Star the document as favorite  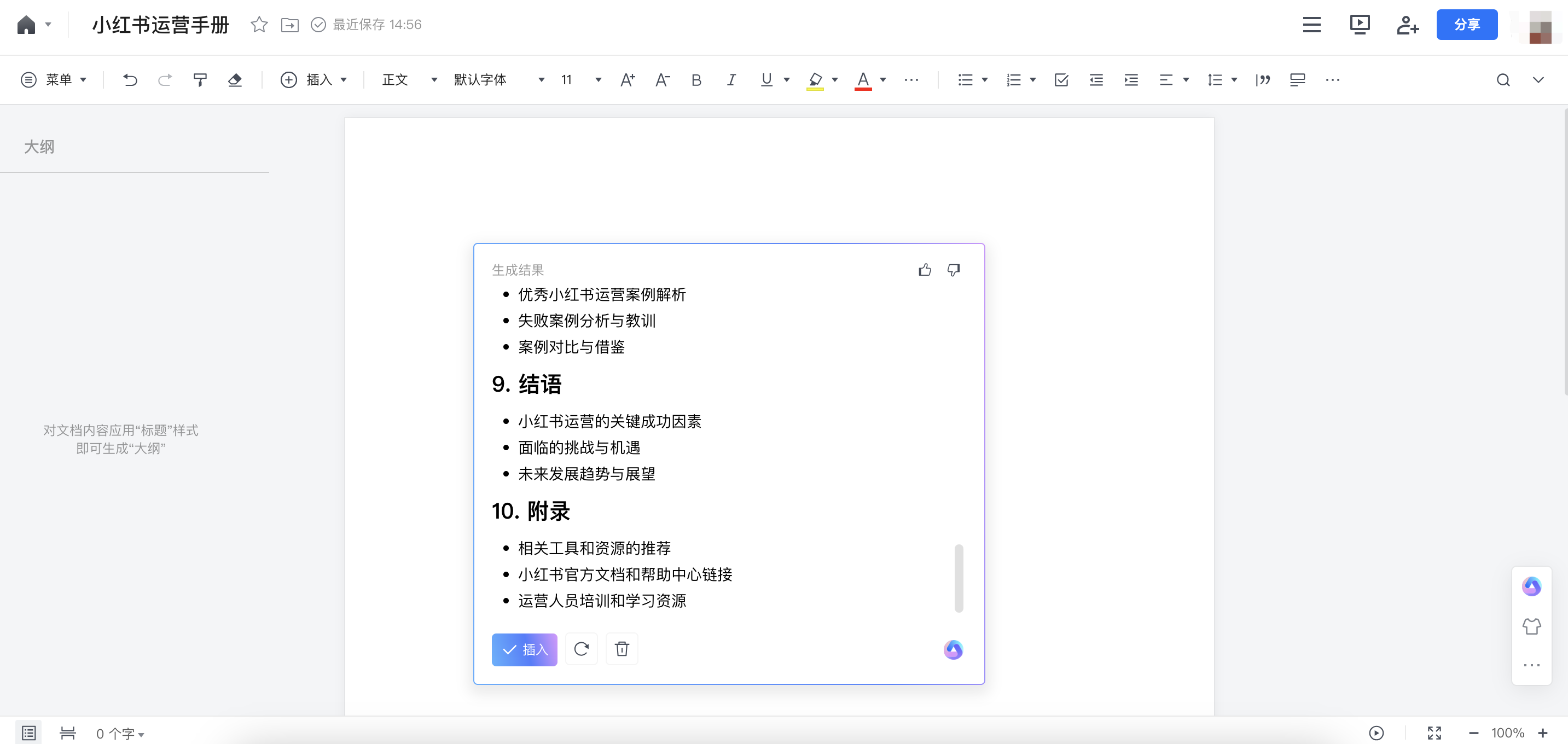[x=259, y=25]
